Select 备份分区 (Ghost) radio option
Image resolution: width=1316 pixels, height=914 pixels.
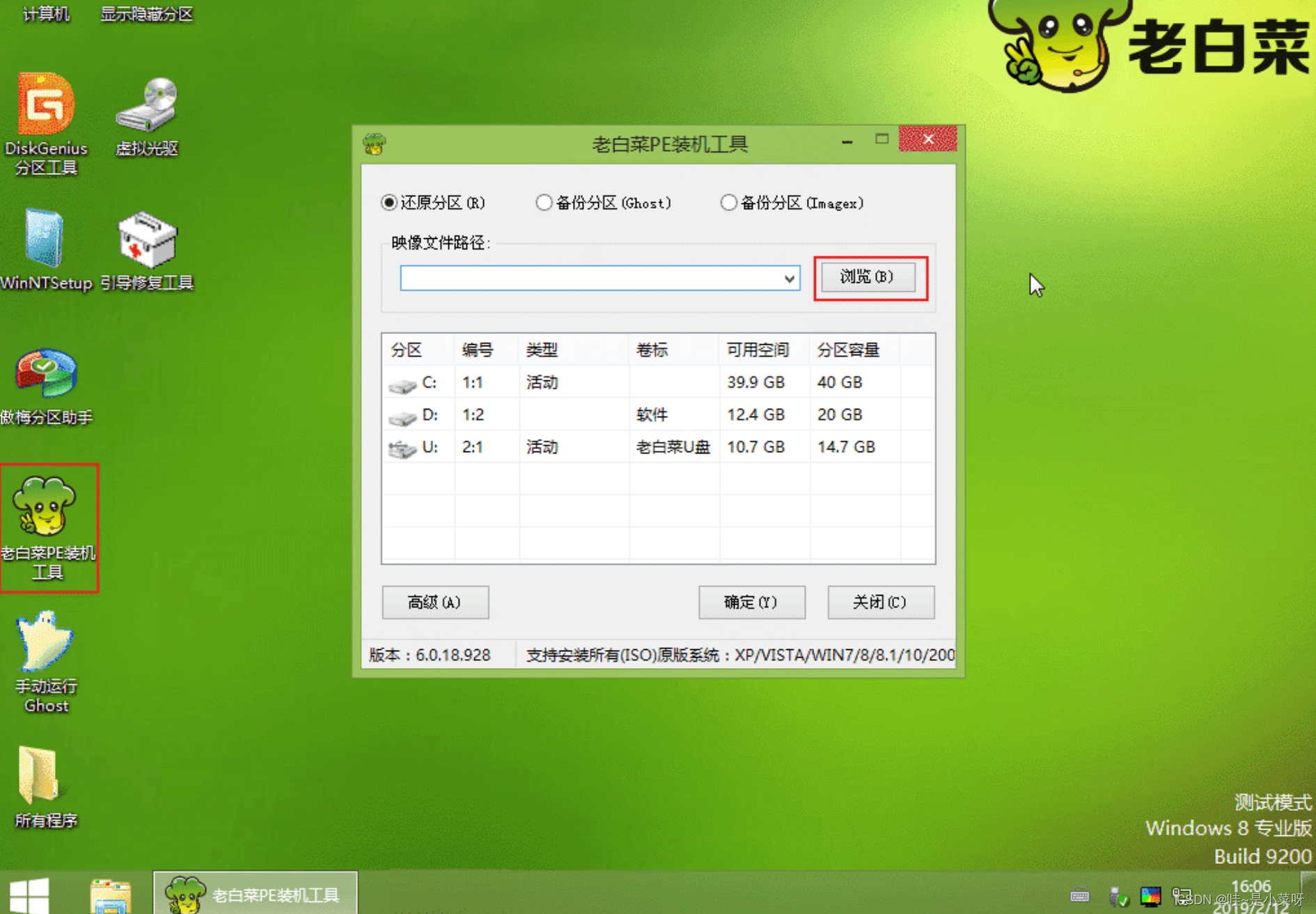[603, 203]
